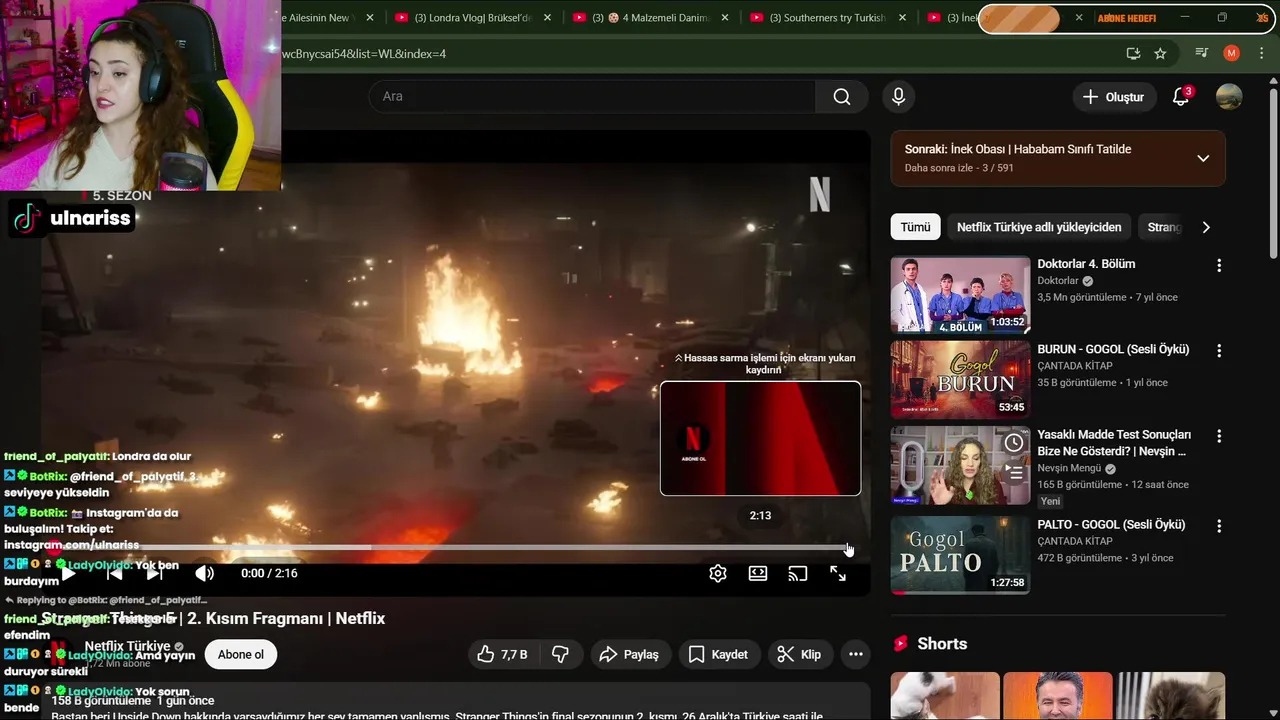Show more filter chips with arrow
Viewport: 1280px width, 720px height.
pyautogui.click(x=1206, y=227)
